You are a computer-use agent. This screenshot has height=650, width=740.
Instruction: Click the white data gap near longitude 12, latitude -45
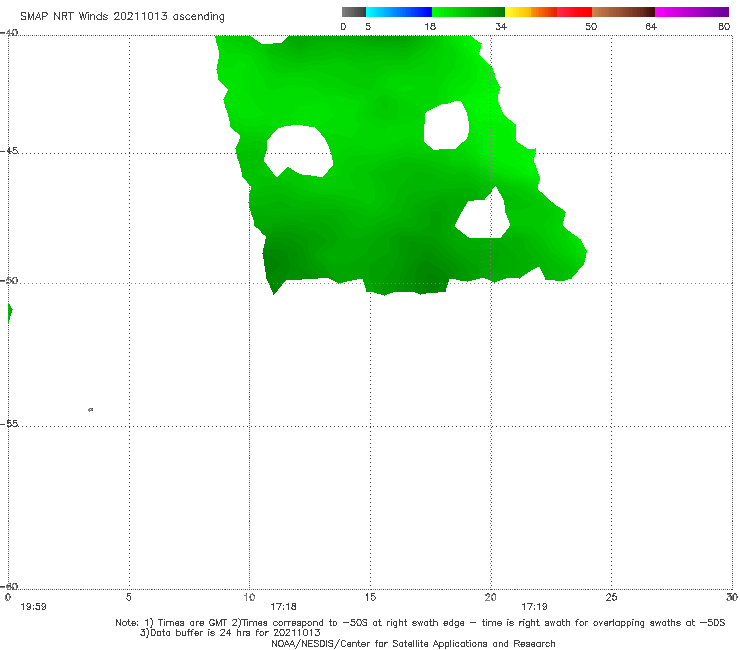[x=298, y=151]
